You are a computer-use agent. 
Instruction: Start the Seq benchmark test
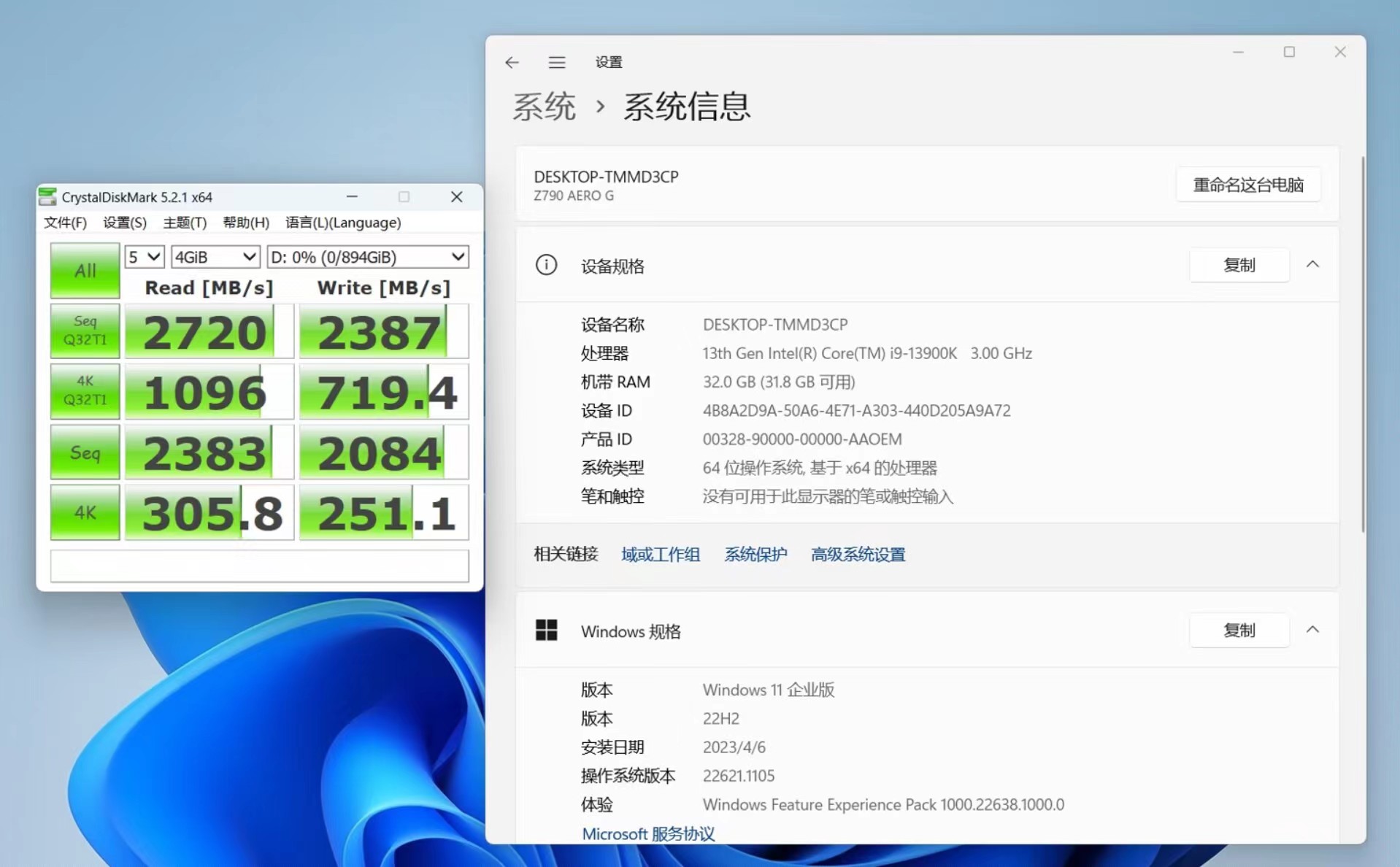click(x=85, y=452)
